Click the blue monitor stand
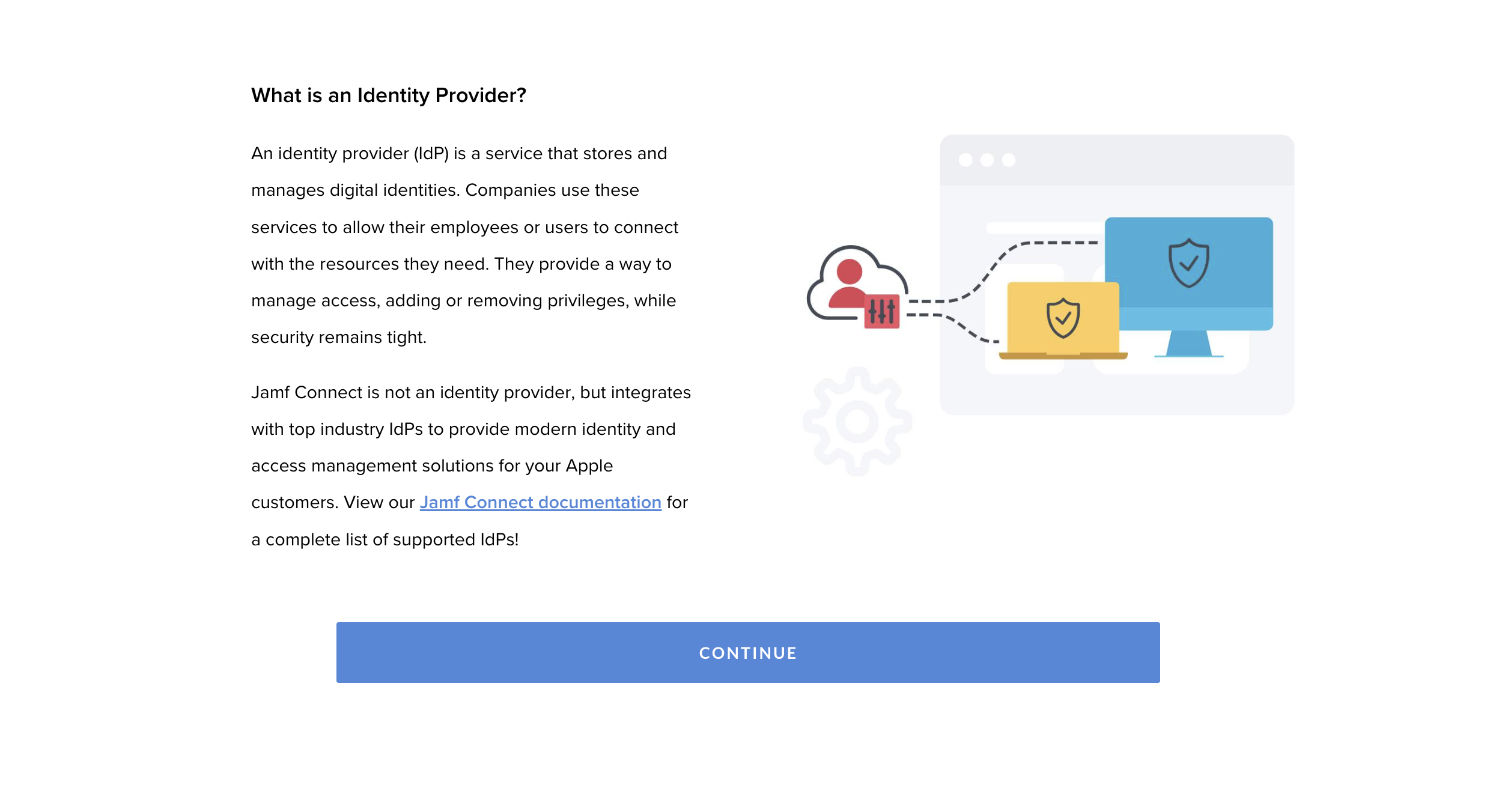The width and height of the screenshot is (1490, 812). click(1188, 344)
